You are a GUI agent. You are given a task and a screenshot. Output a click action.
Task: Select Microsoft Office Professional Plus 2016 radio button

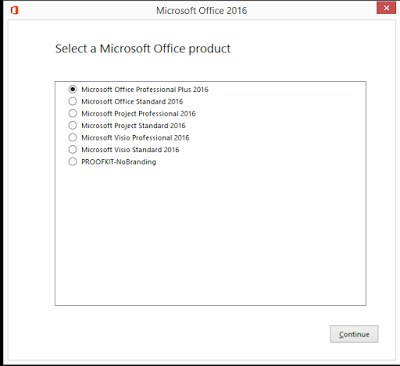point(73,89)
